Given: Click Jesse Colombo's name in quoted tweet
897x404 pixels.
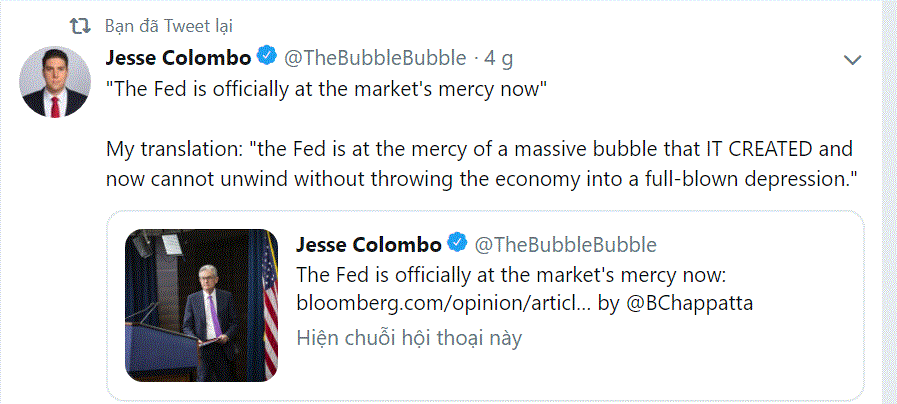Looking at the screenshot, I should (369, 245).
